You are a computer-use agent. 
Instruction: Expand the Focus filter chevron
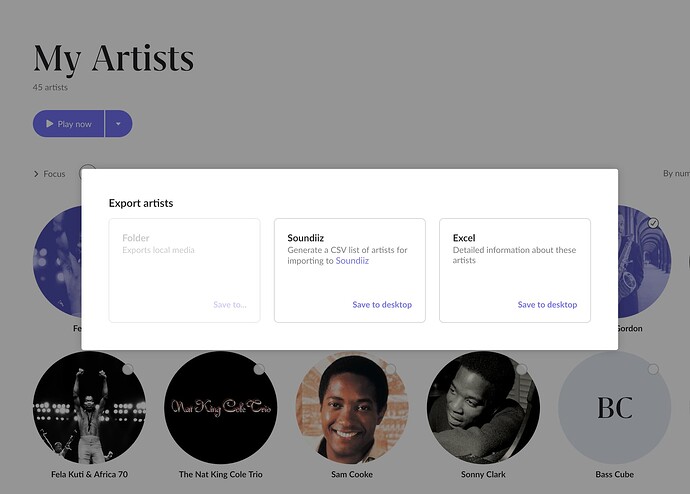[37, 174]
